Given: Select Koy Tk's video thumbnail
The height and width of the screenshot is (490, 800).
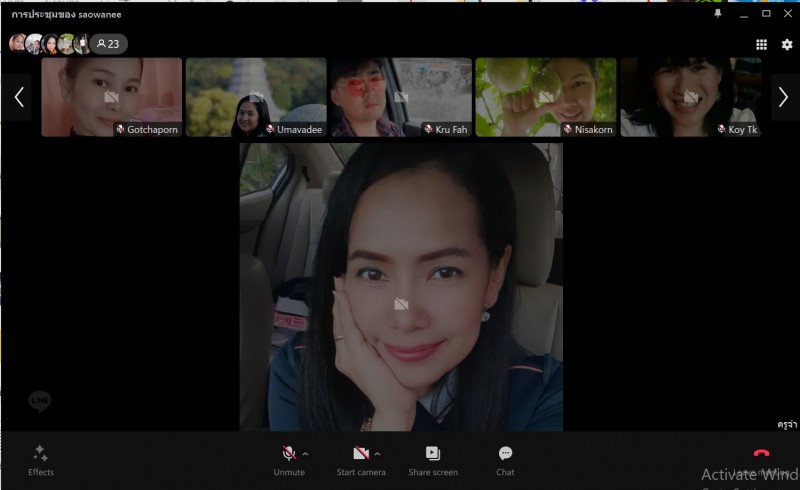Looking at the screenshot, I should [690, 97].
